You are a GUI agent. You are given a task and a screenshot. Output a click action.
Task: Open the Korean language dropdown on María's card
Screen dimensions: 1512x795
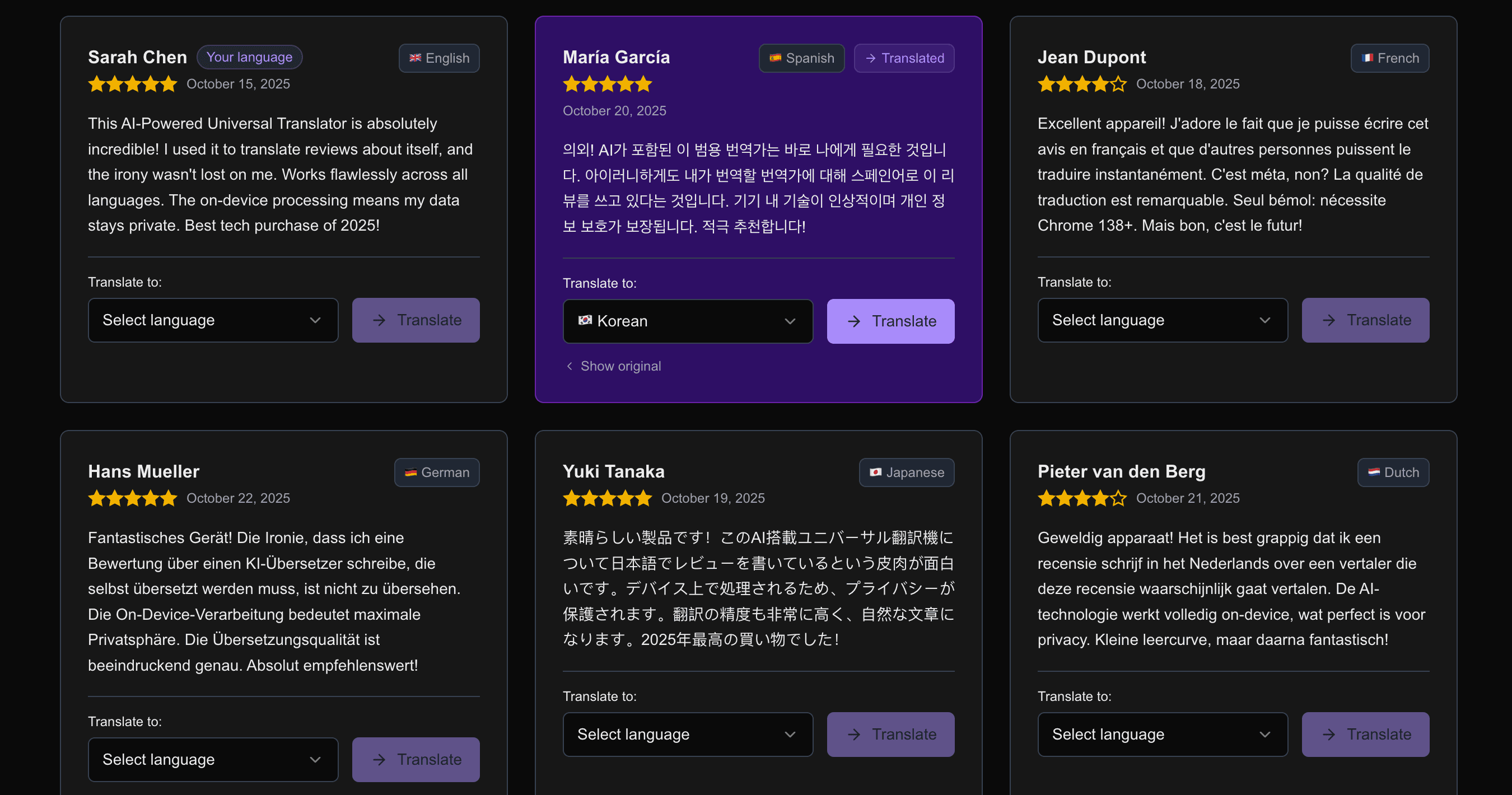[687, 321]
